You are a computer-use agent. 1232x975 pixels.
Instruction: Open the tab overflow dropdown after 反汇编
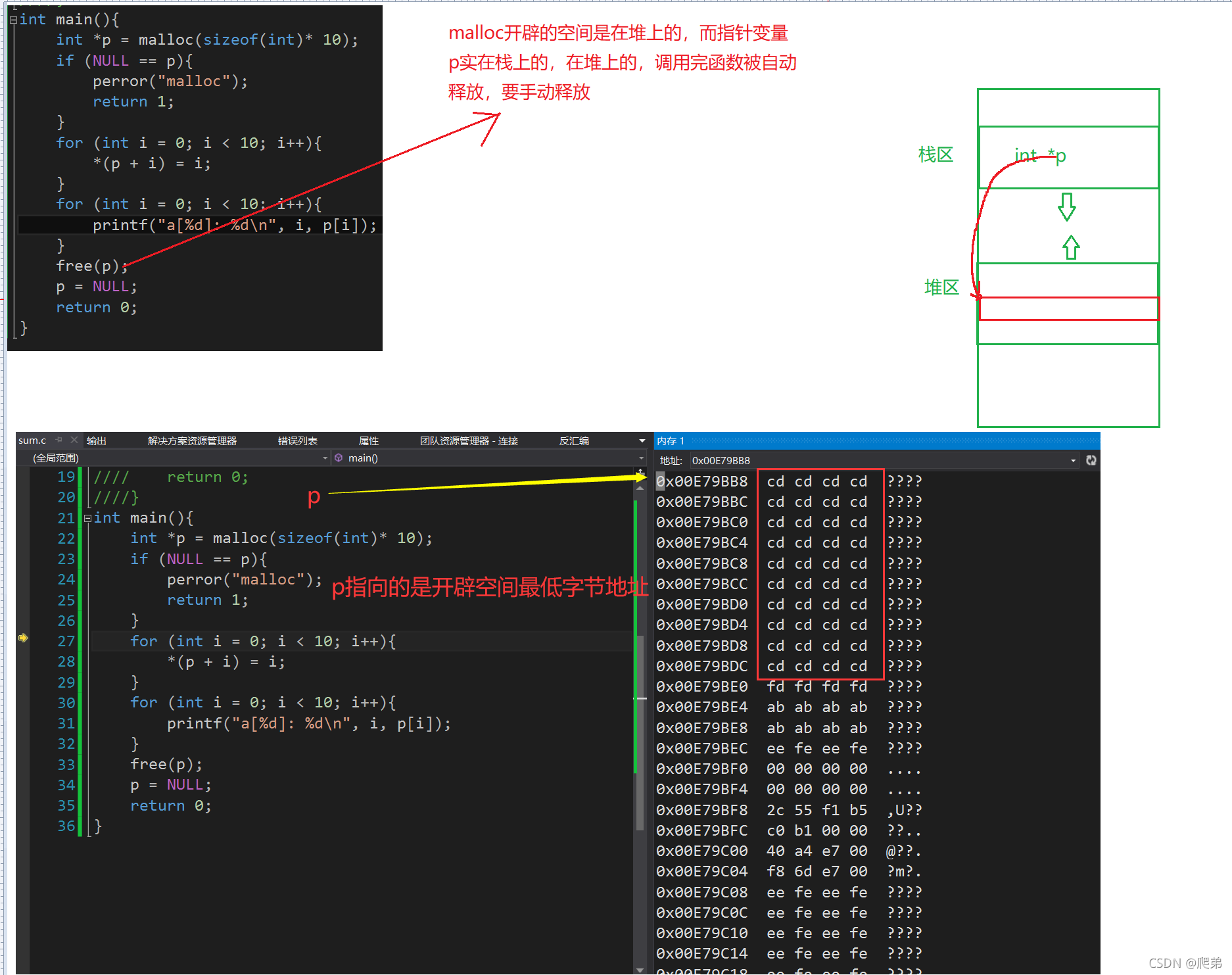[x=642, y=440]
